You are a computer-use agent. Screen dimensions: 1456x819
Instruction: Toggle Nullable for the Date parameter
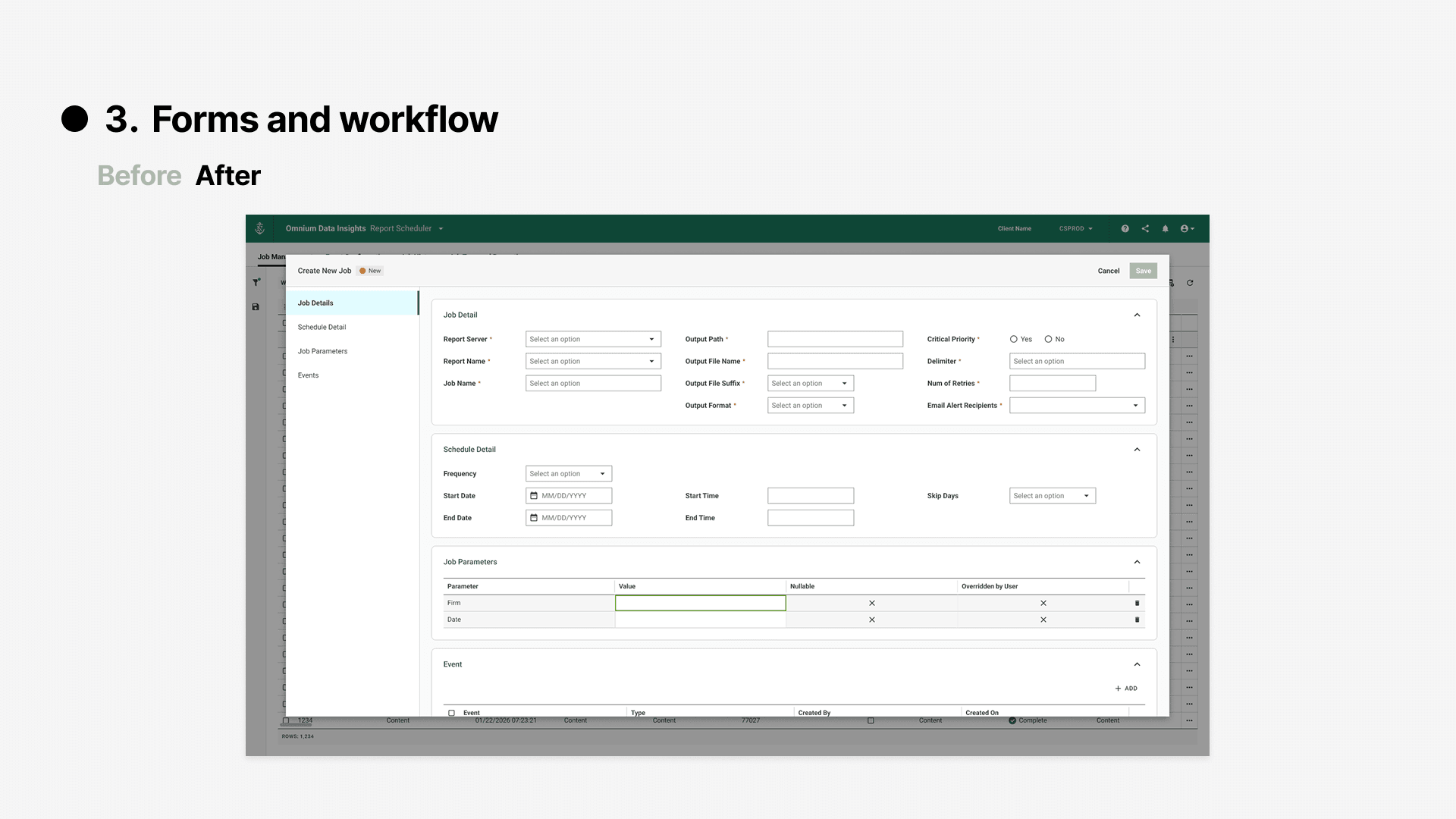coord(872,620)
